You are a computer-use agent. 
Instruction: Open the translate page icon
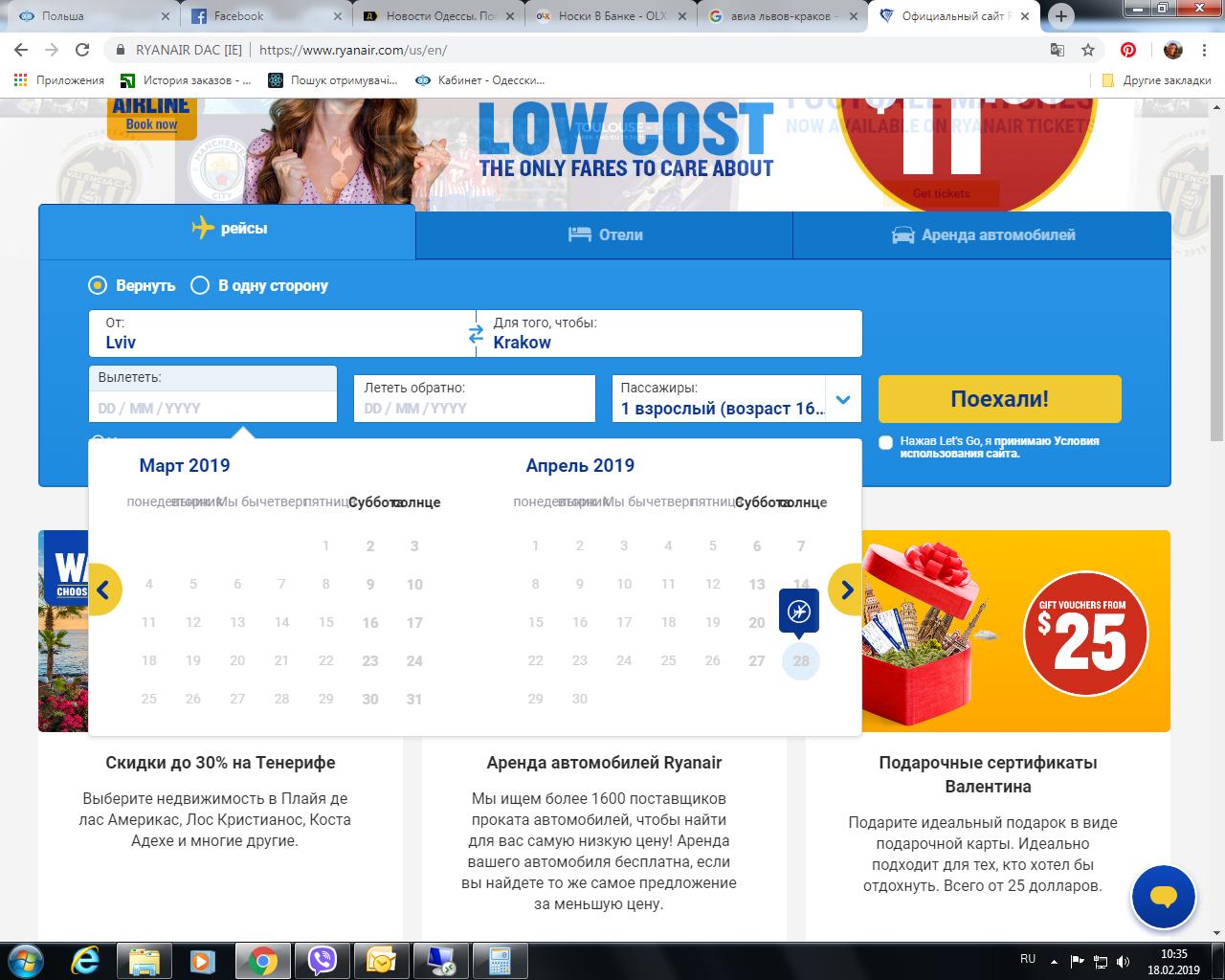click(x=1058, y=50)
